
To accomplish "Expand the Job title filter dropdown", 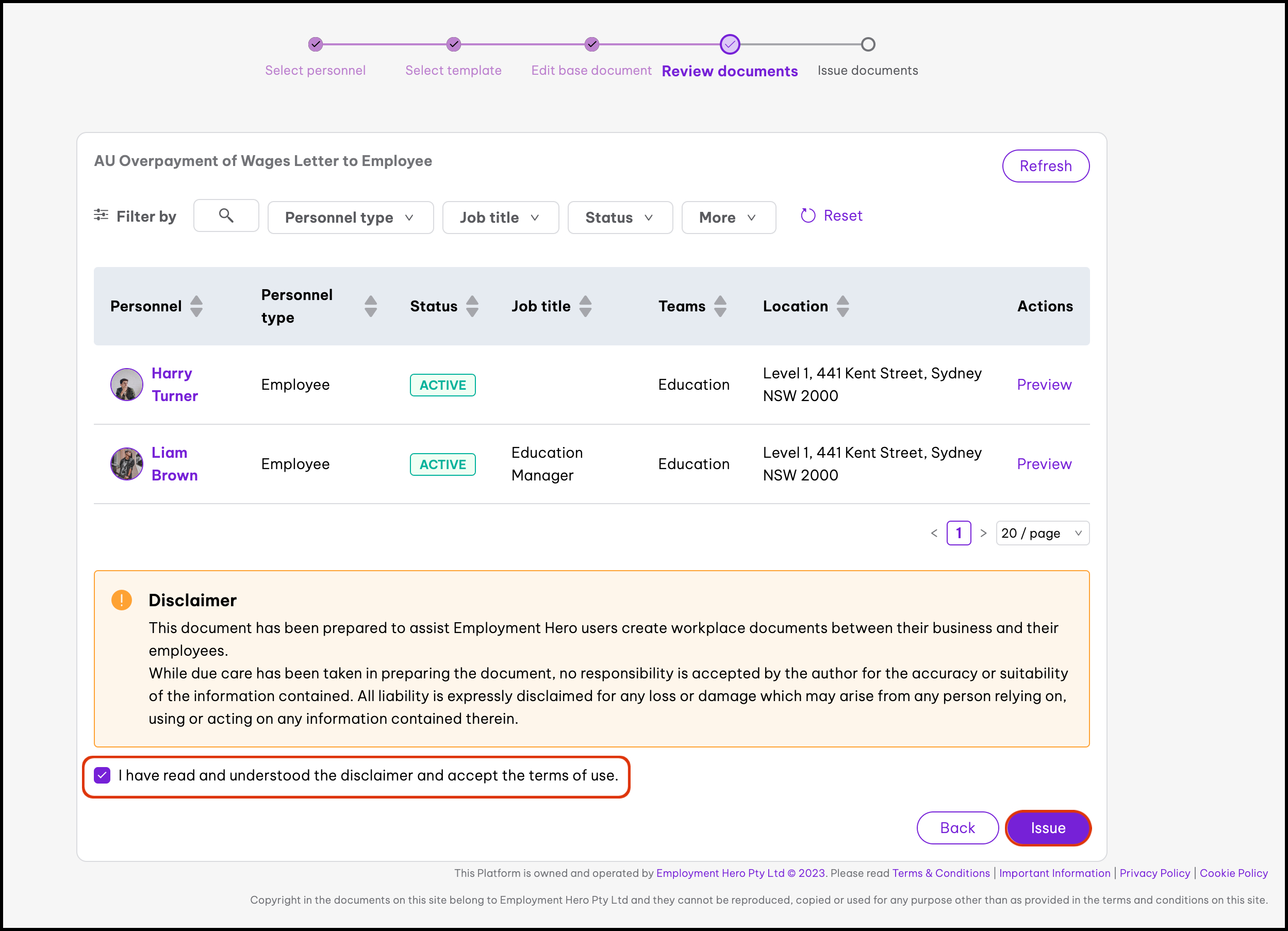I will [500, 218].
